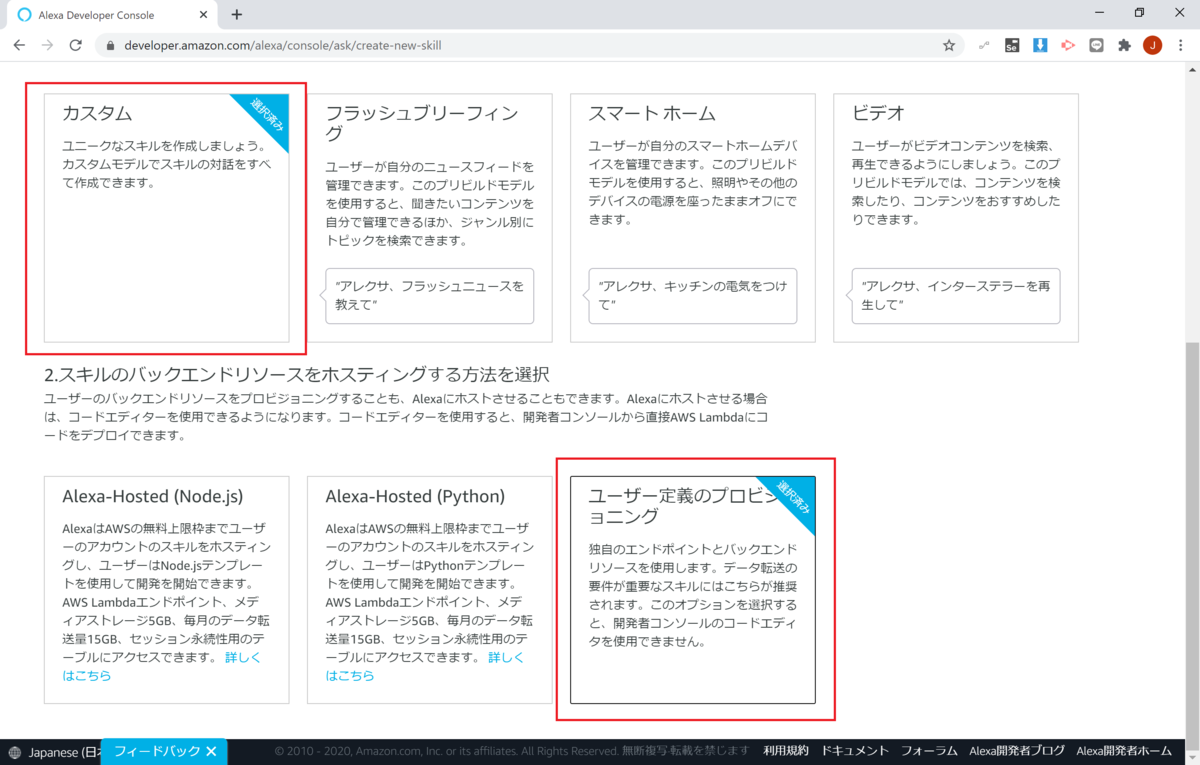
Task: Open a new browser tab with the plus button
Action: coord(236,15)
